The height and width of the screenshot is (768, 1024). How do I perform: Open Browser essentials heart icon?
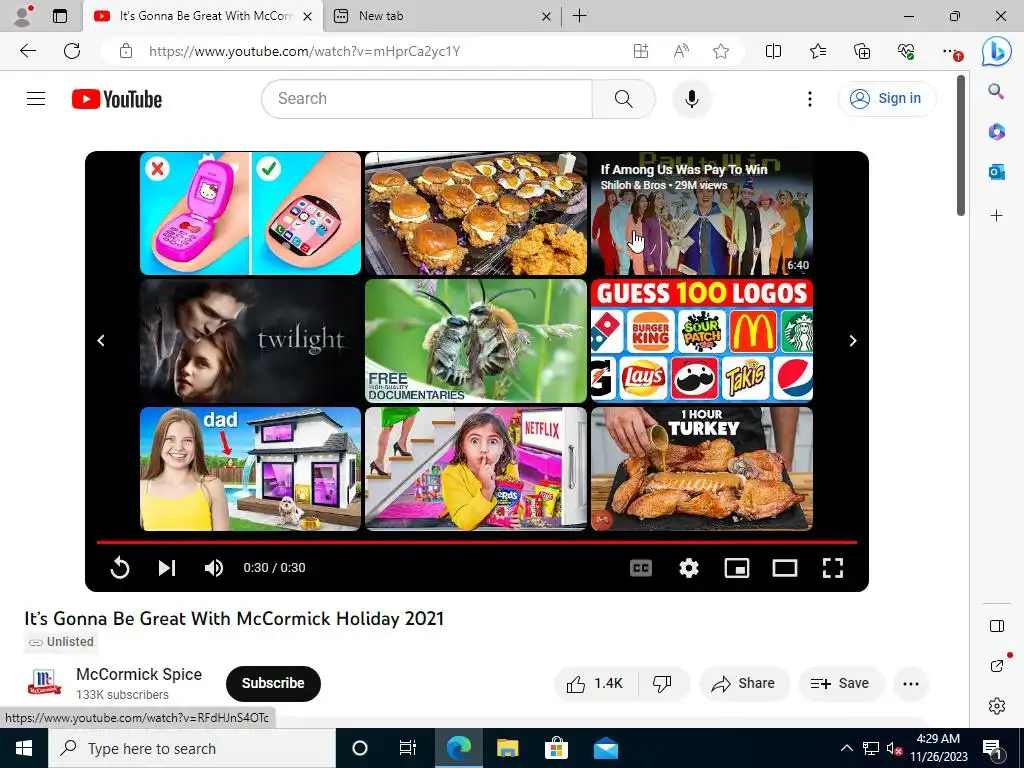pos(906,51)
